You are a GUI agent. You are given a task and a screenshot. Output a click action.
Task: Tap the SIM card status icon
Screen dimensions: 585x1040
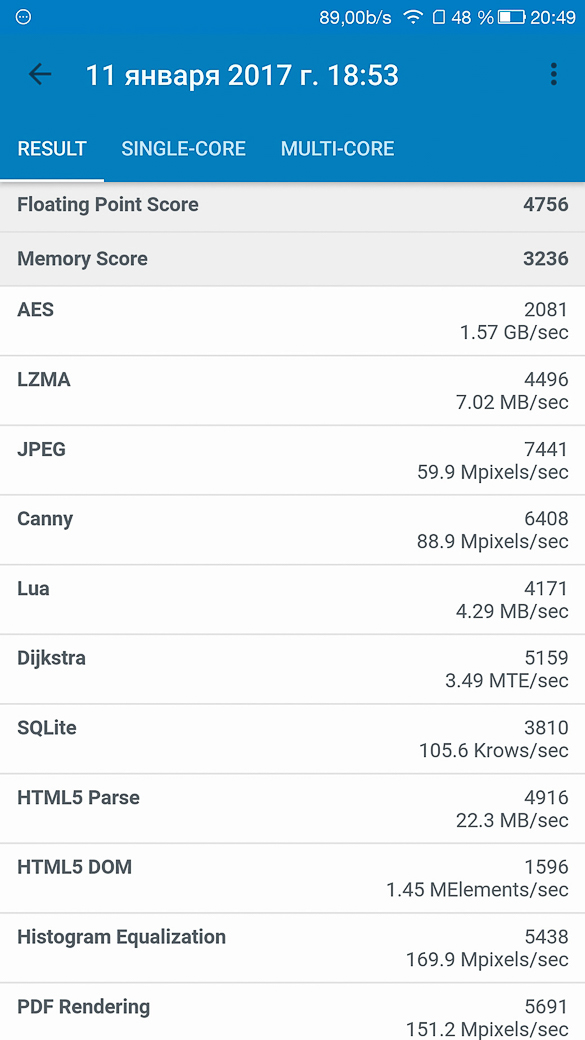point(438,17)
